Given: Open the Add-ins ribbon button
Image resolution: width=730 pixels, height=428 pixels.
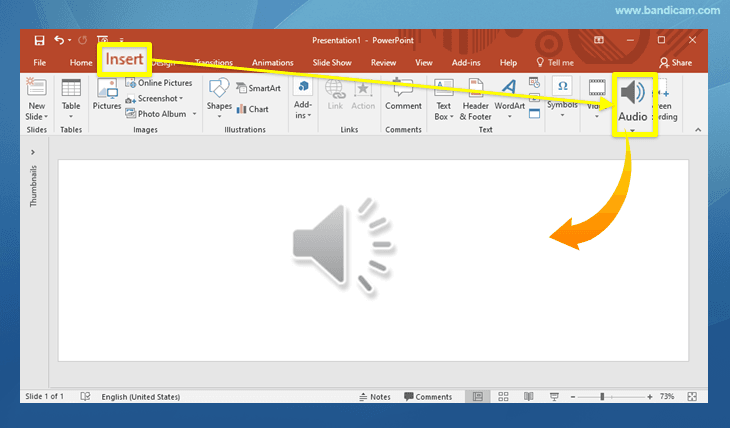Looking at the screenshot, I should tap(303, 100).
